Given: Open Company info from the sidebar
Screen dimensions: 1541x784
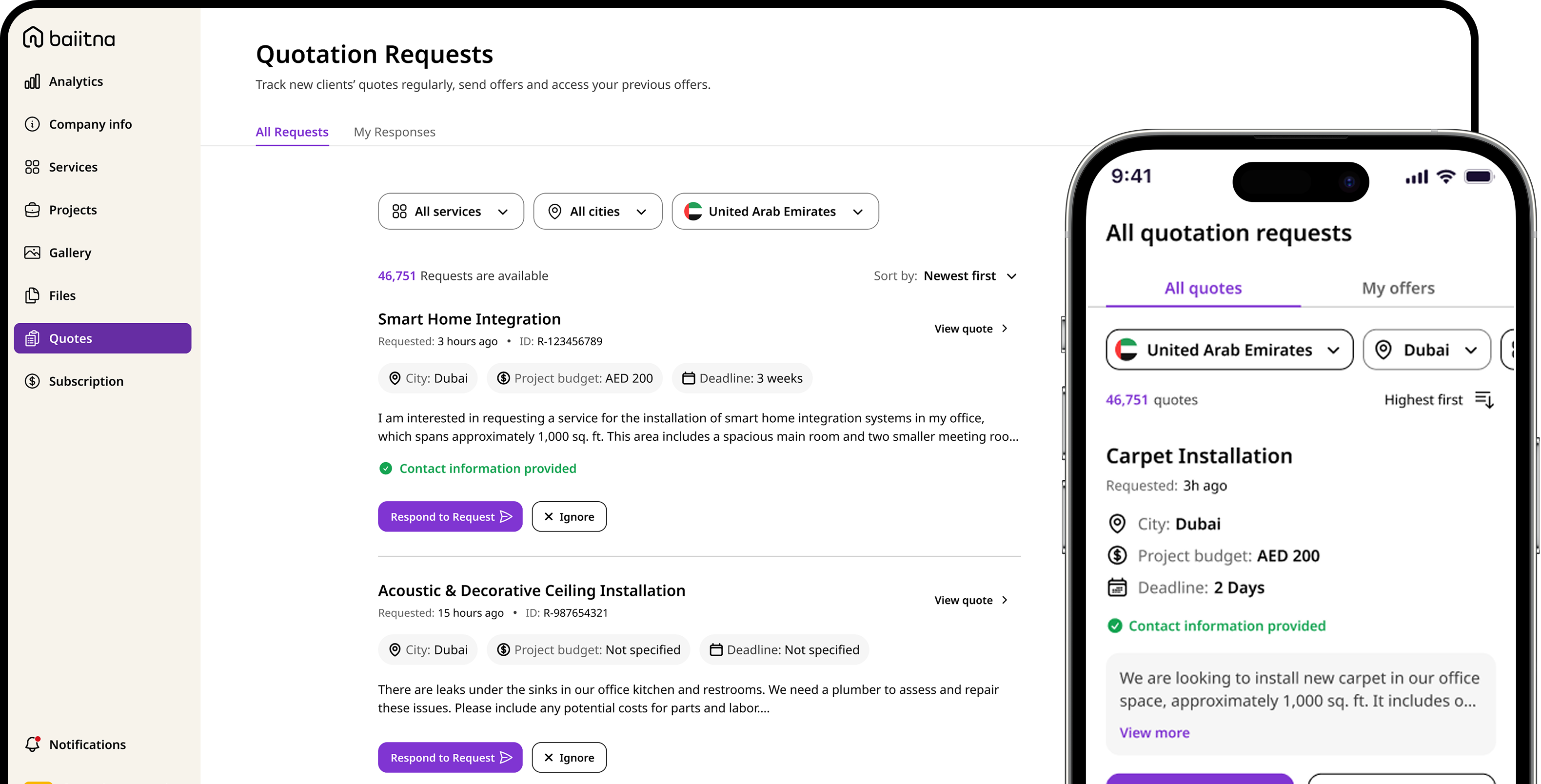Looking at the screenshot, I should point(90,124).
